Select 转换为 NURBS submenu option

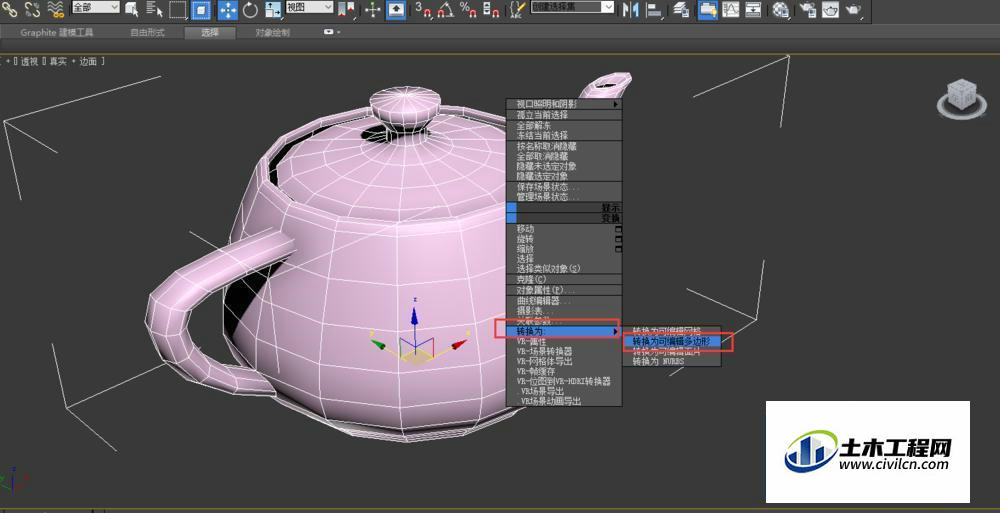(x=672, y=361)
